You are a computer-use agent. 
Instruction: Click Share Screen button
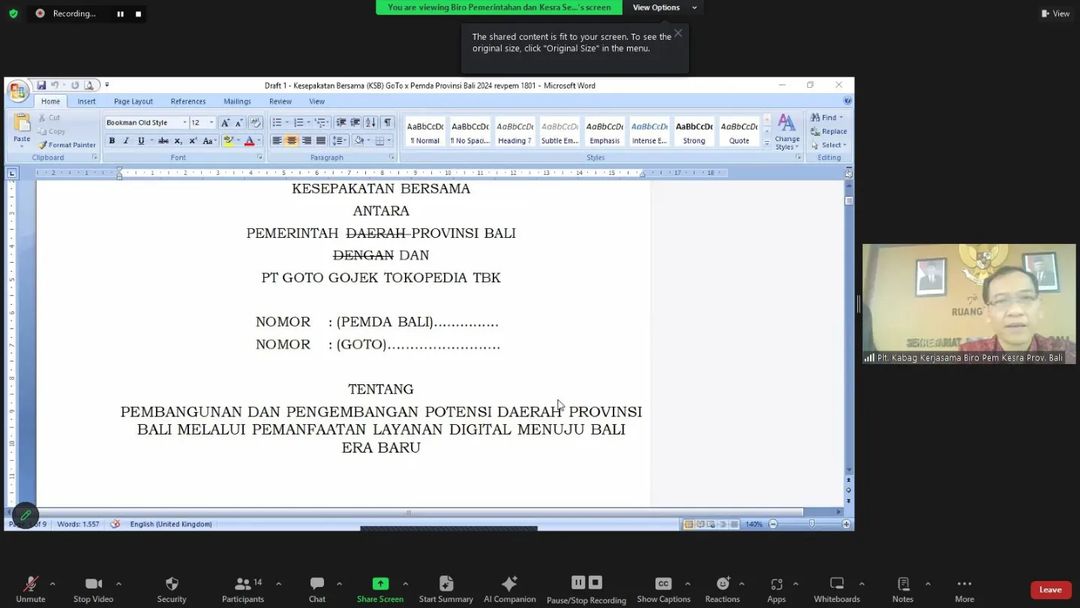coord(380,589)
